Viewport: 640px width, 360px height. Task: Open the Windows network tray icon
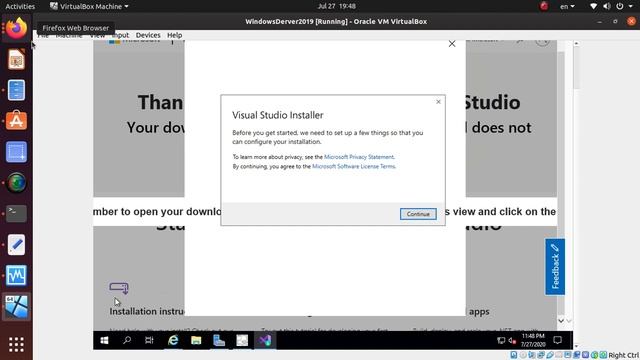[501, 340]
